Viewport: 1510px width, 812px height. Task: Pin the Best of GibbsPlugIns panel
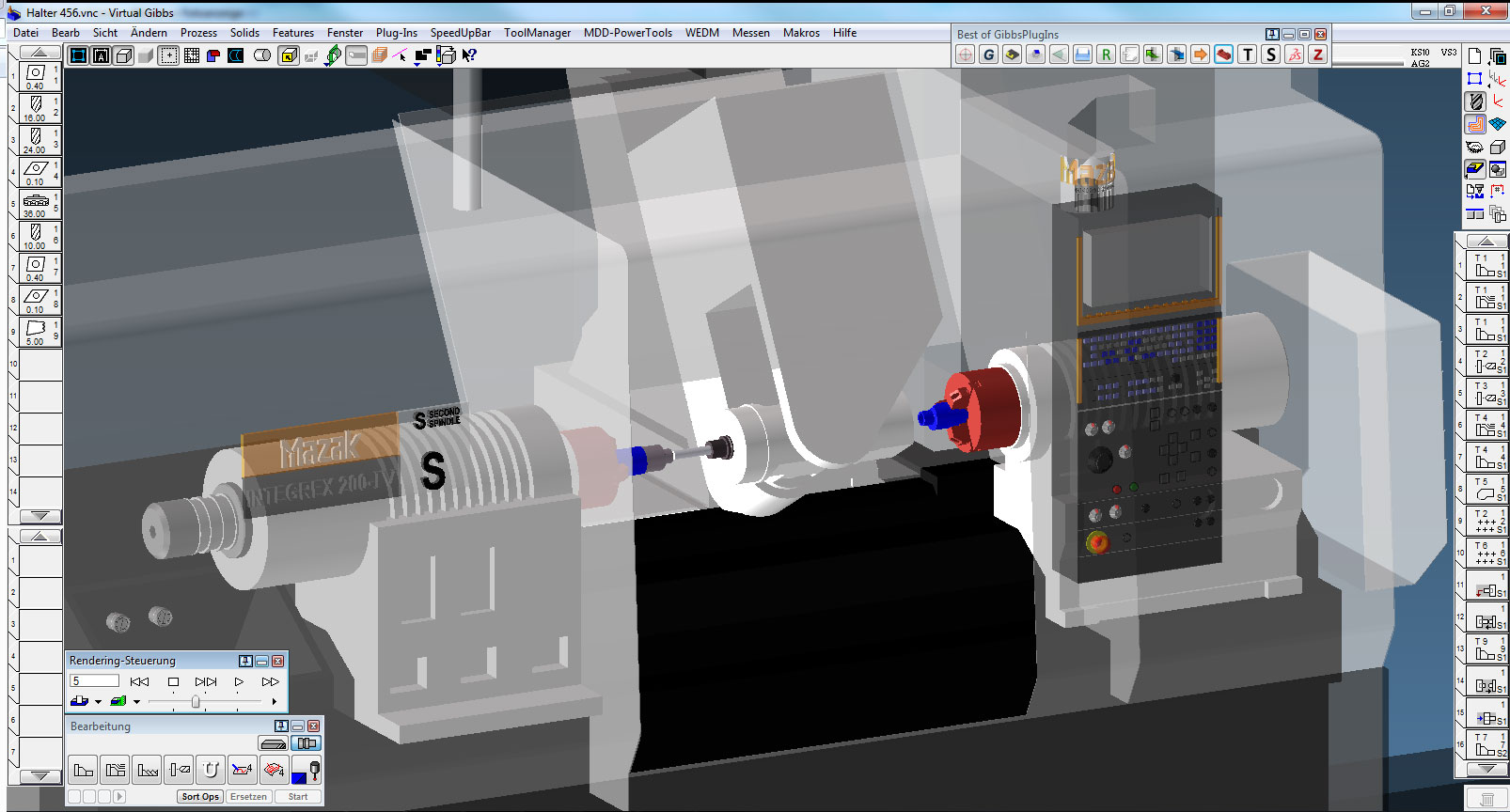[1272, 34]
